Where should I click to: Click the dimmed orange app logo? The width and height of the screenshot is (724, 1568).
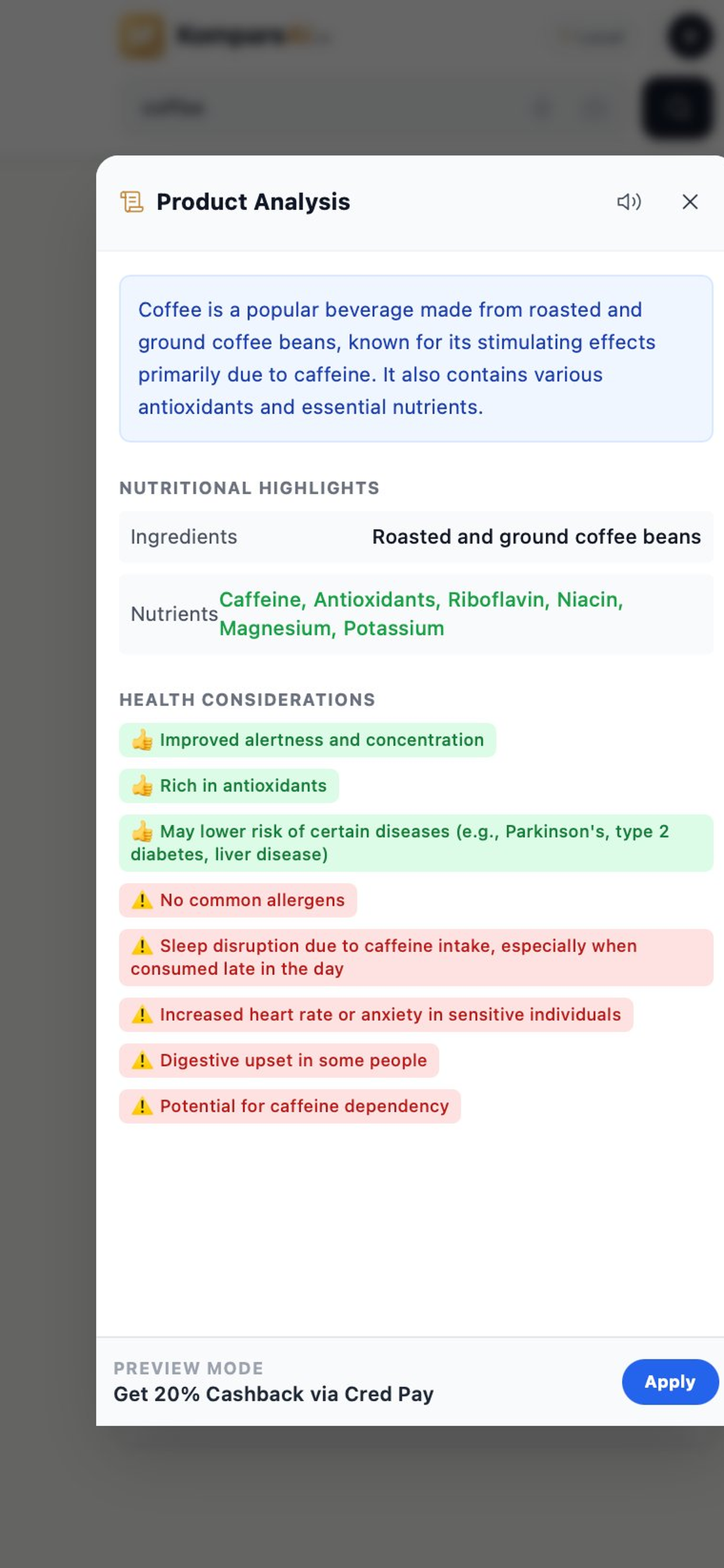pyautogui.click(x=141, y=37)
